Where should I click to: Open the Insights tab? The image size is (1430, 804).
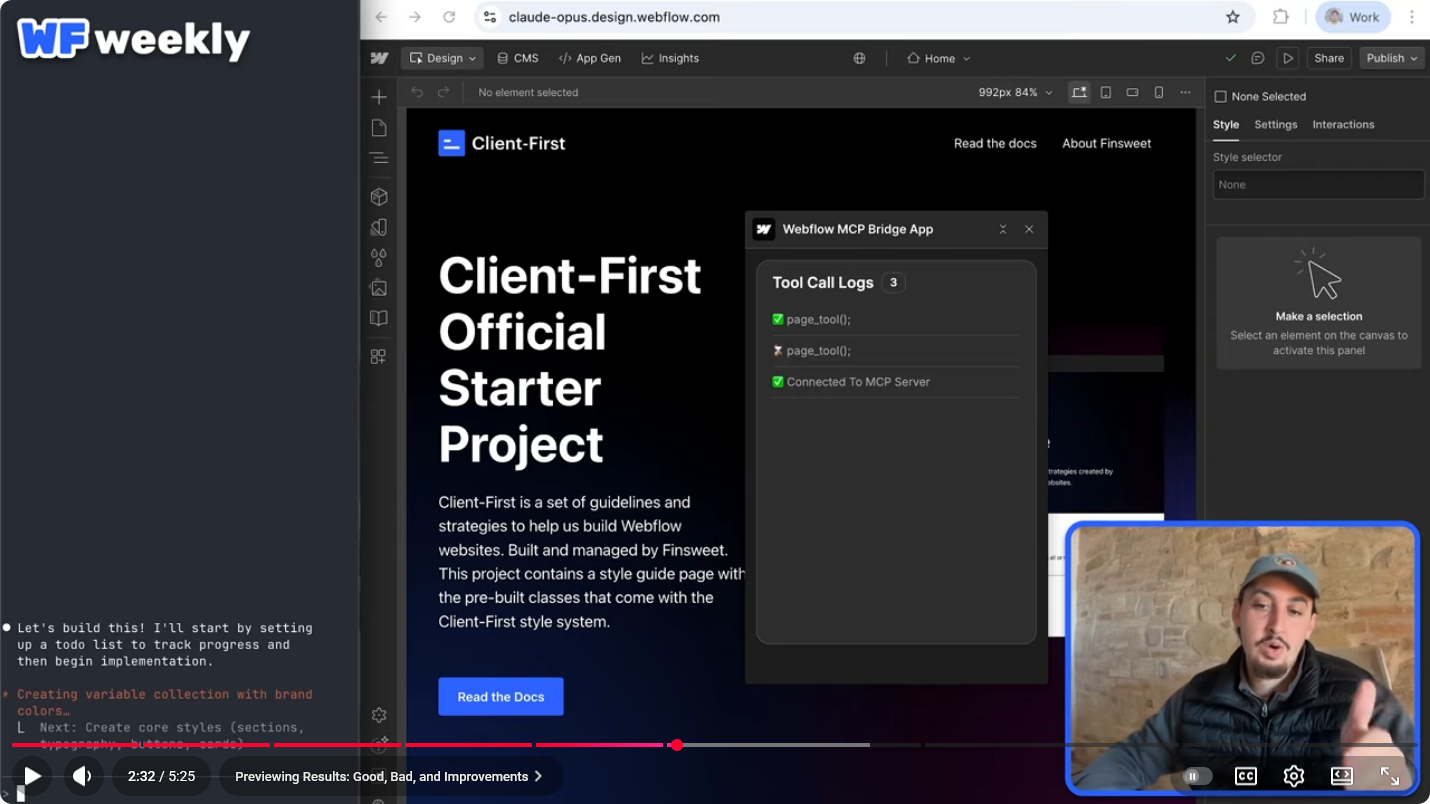(670, 58)
